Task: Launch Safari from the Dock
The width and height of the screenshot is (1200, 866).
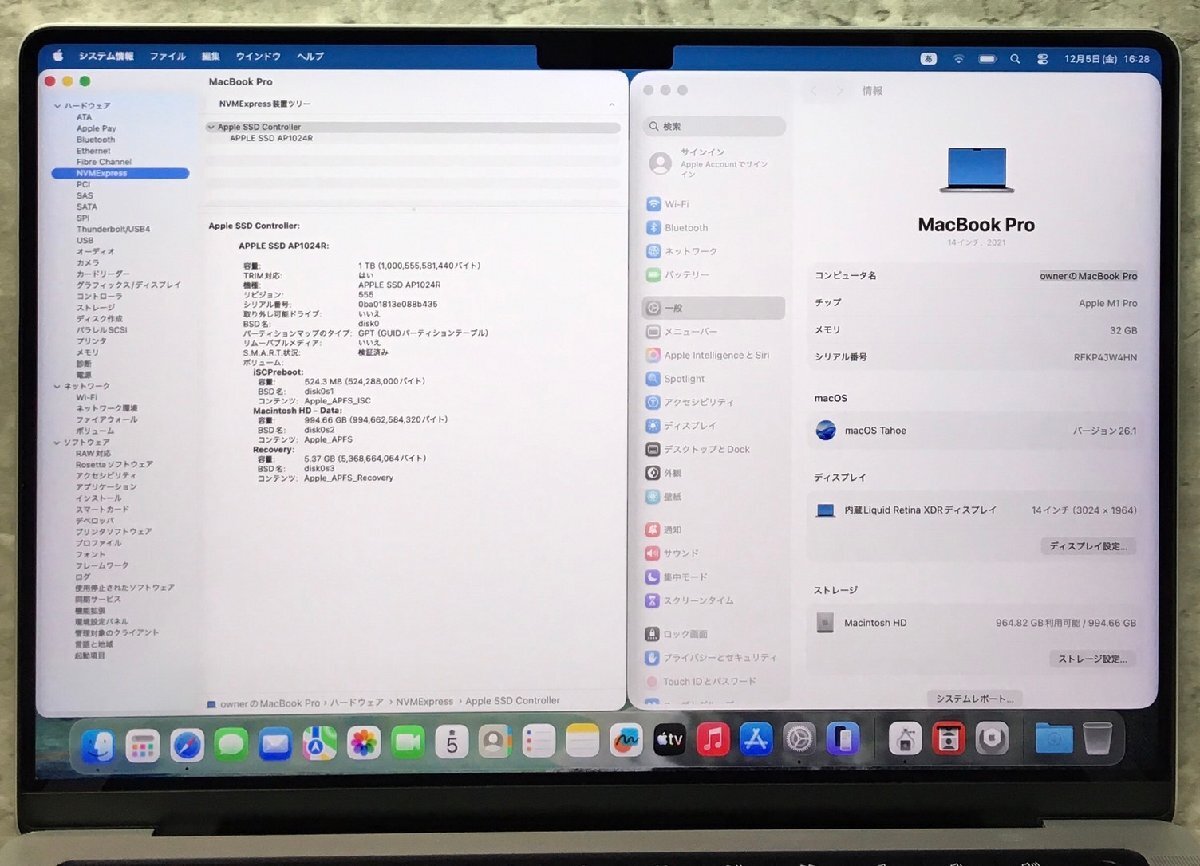Action: coord(187,743)
